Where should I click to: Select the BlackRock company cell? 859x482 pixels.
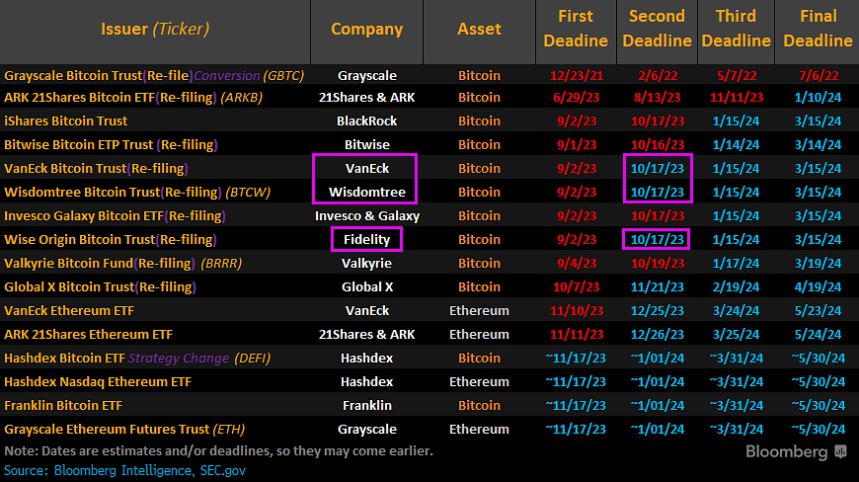point(366,121)
